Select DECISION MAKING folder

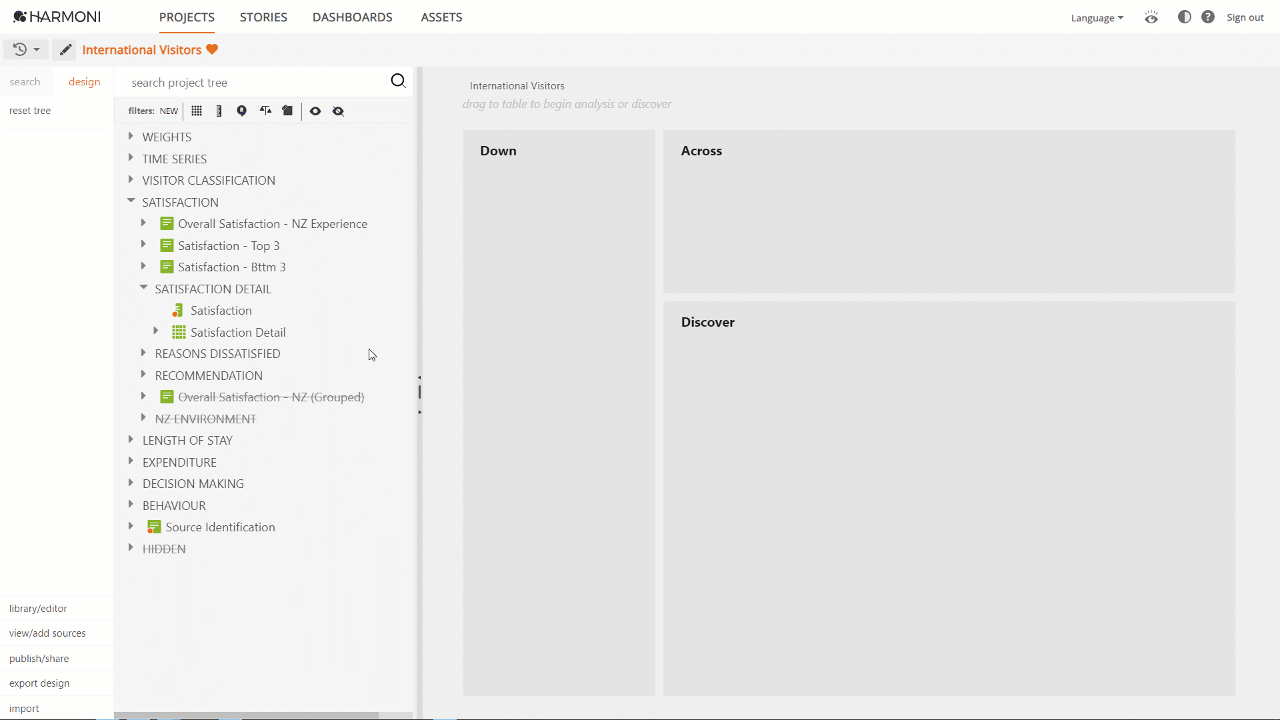193,483
